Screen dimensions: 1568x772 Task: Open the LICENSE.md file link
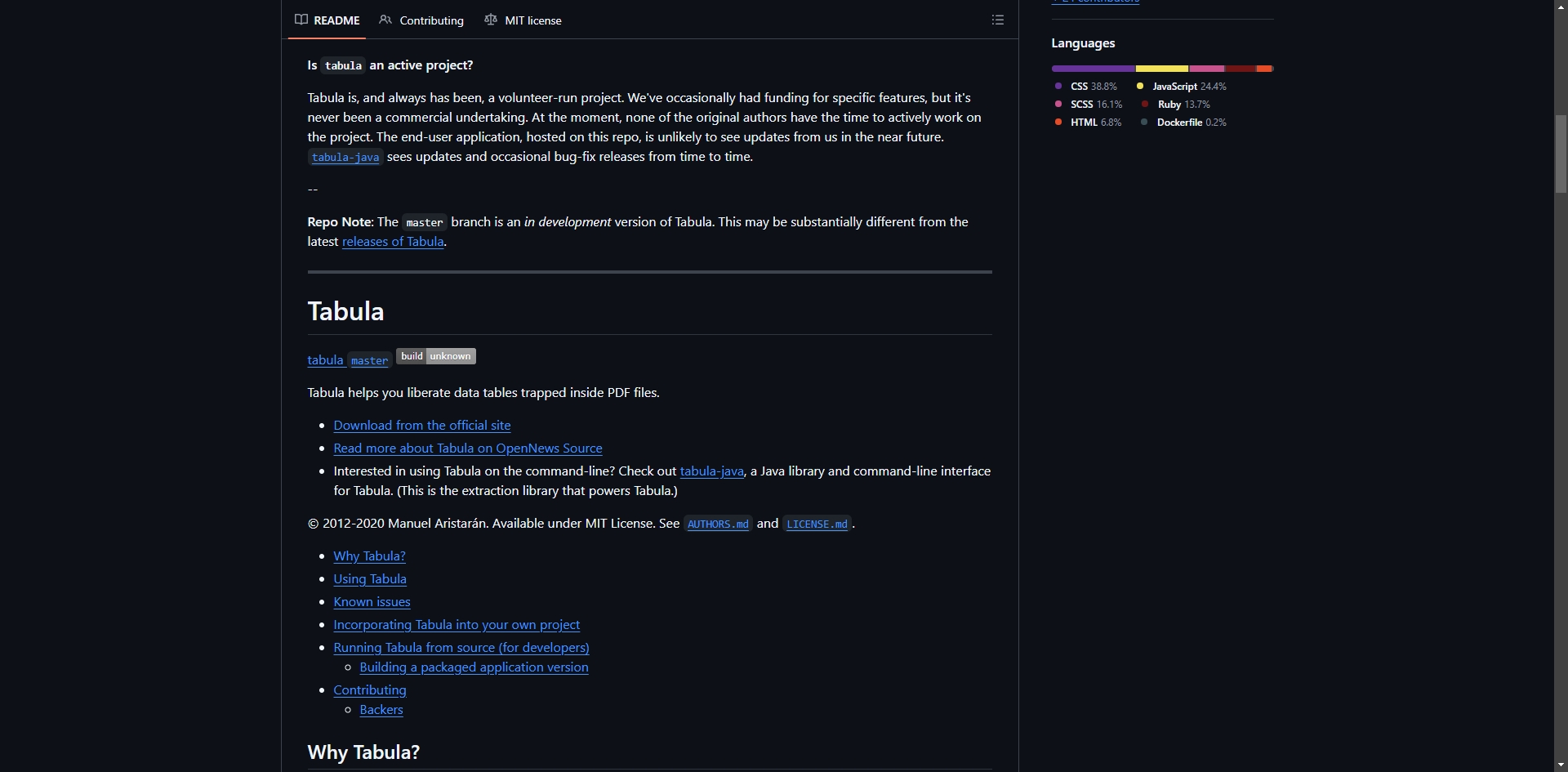pos(817,524)
